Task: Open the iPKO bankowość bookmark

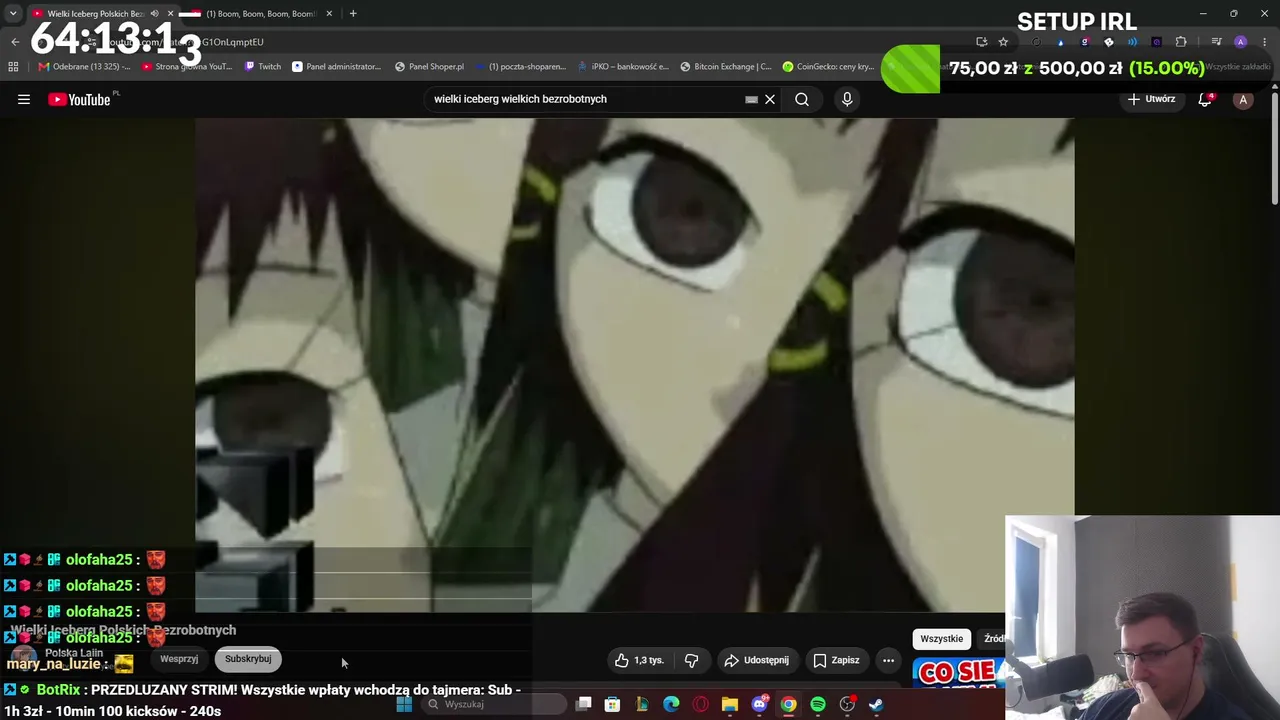Action: point(623,67)
